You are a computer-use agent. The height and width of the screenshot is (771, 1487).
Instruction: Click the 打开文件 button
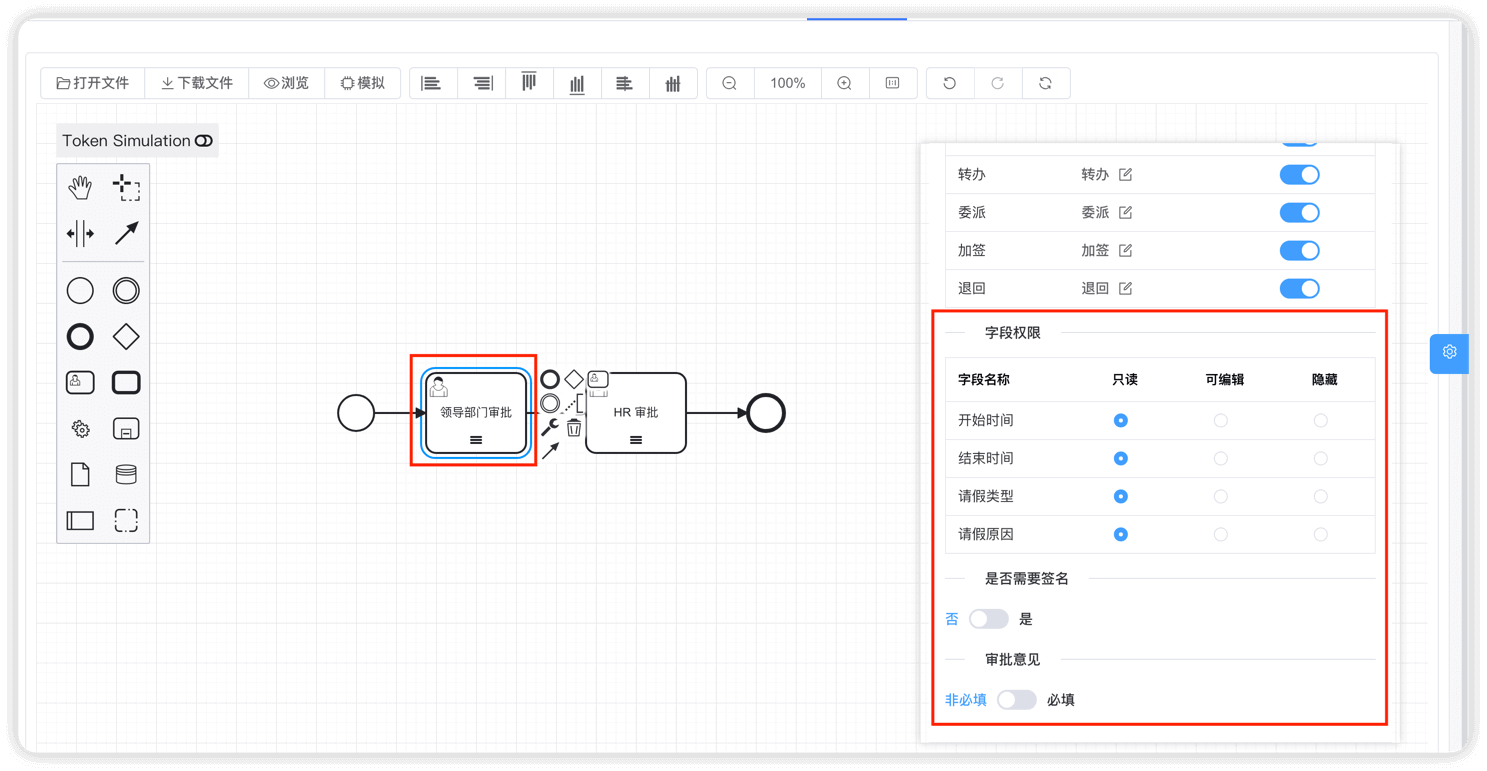click(93, 83)
